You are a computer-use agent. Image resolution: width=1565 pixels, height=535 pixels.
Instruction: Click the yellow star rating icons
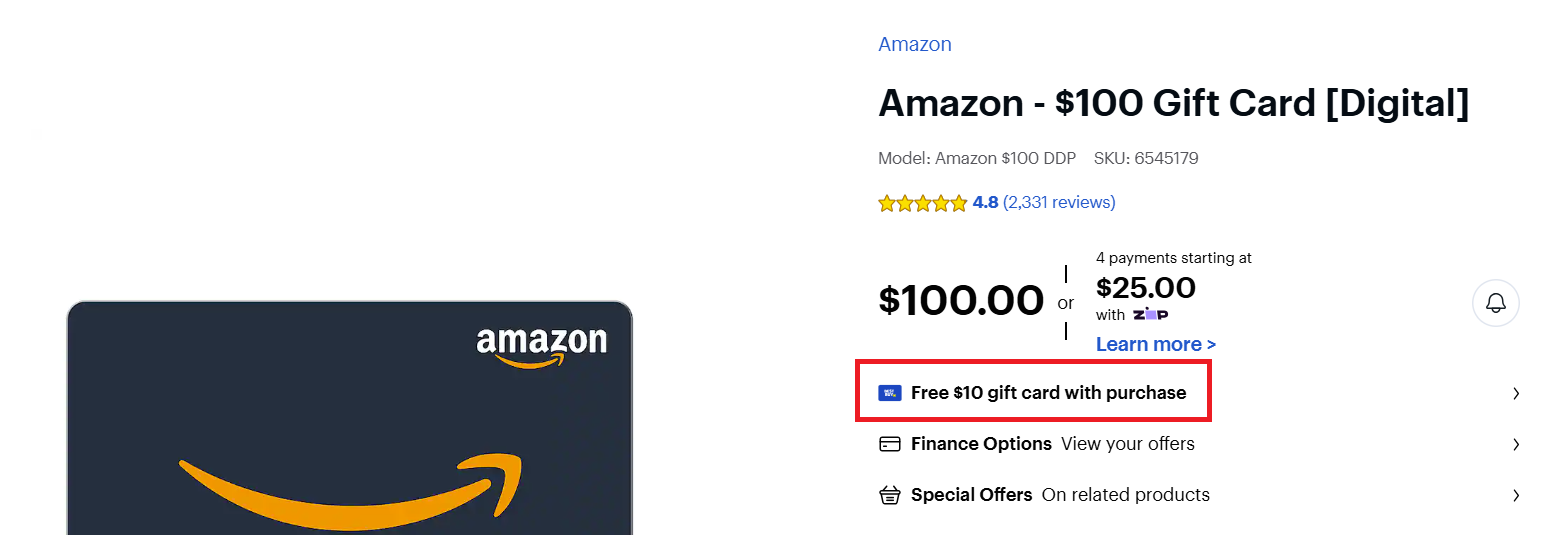[922, 203]
